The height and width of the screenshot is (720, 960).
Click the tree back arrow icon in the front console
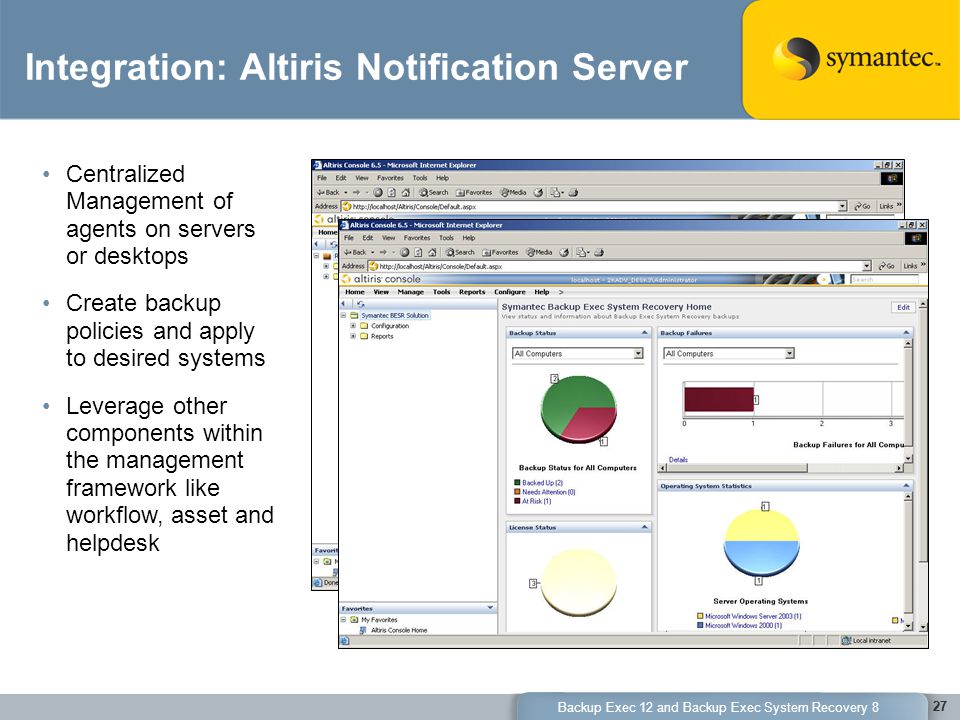pyautogui.click(x=344, y=304)
